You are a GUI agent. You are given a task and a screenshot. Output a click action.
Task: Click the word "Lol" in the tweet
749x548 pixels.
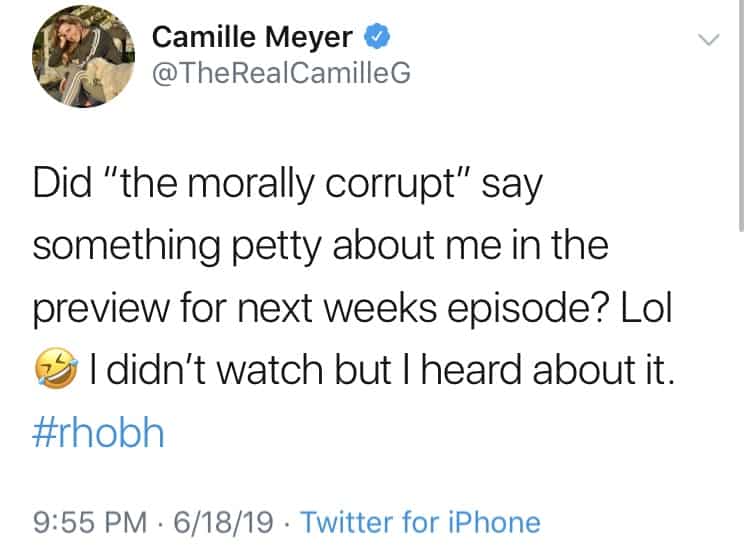click(640, 312)
